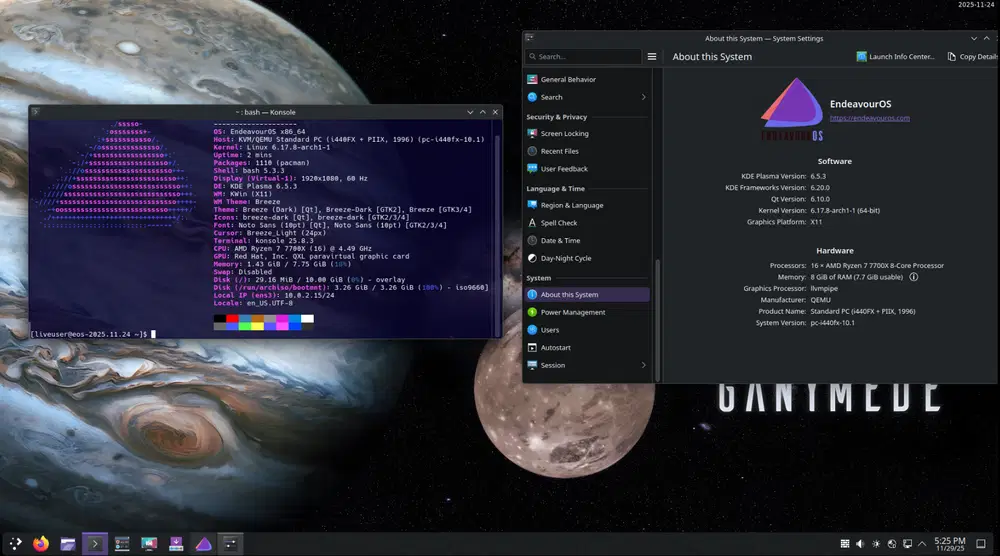Open the network tray icon
Image resolution: width=1000 pixels, height=556 pixels.
tap(907, 544)
